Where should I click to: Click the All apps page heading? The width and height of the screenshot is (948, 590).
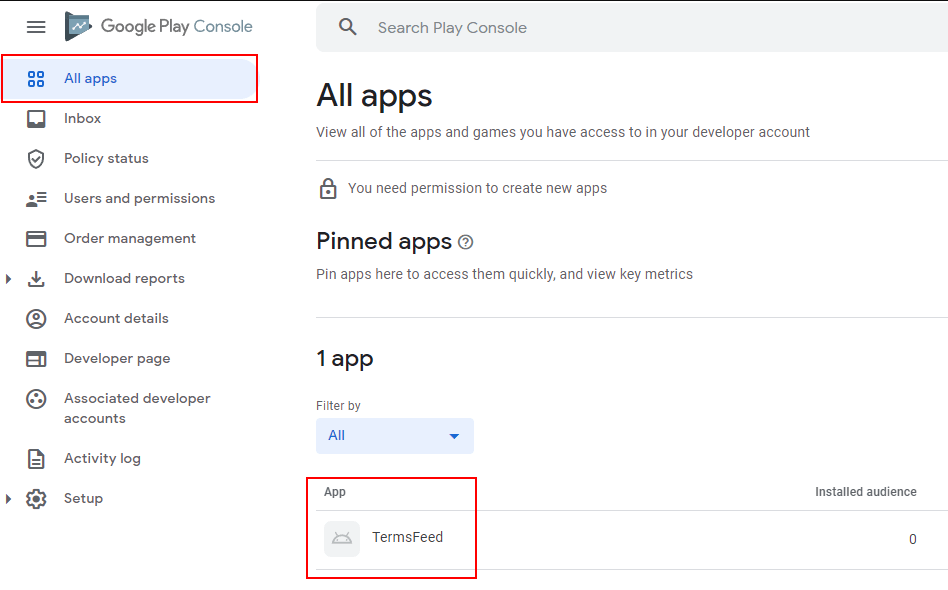click(x=374, y=96)
